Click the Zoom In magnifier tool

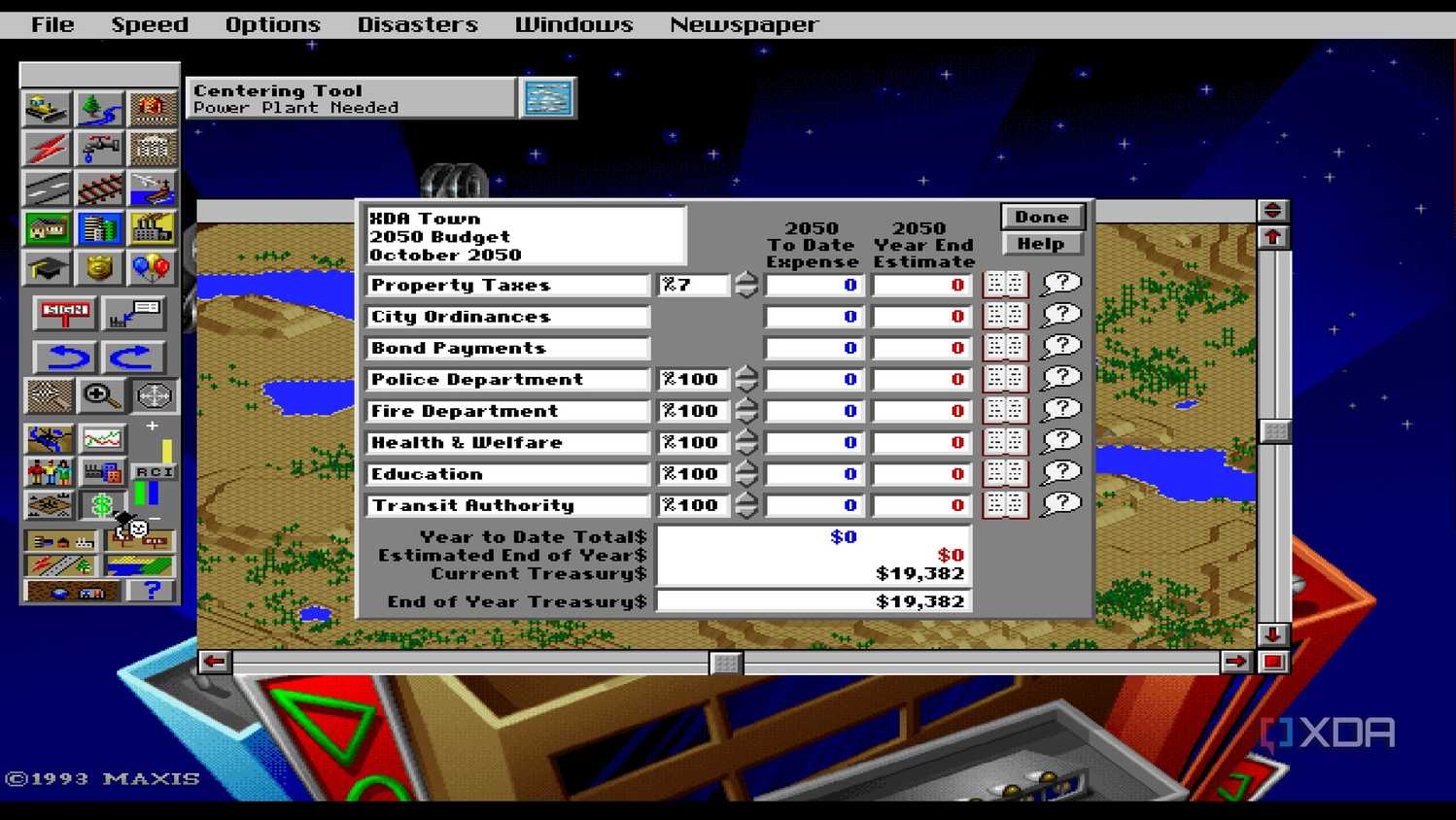point(101,396)
